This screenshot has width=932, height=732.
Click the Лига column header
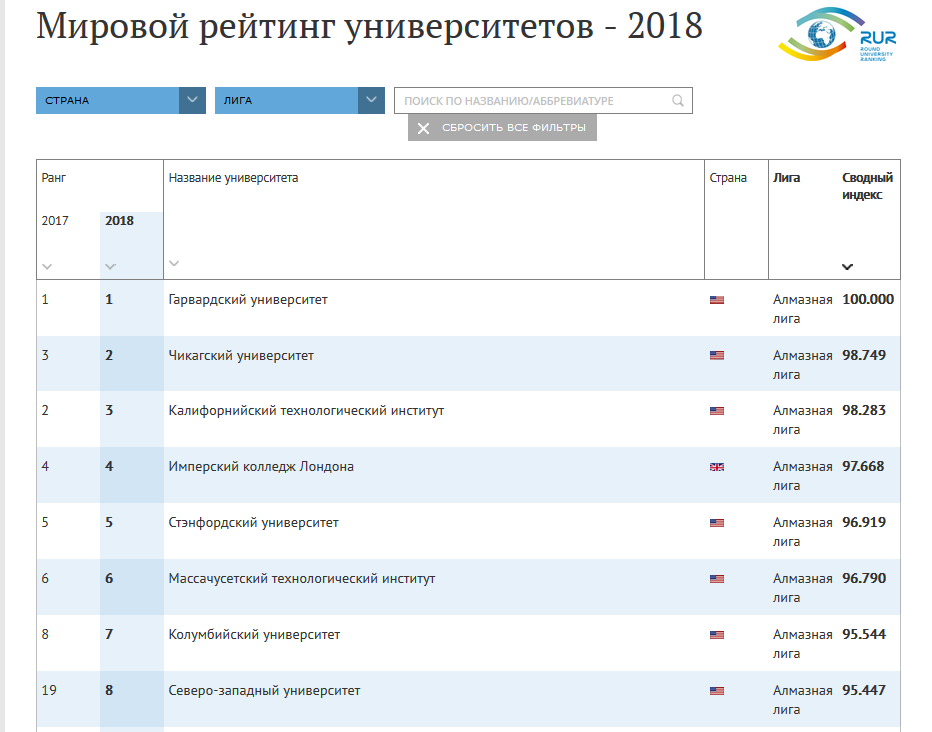point(786,178)
